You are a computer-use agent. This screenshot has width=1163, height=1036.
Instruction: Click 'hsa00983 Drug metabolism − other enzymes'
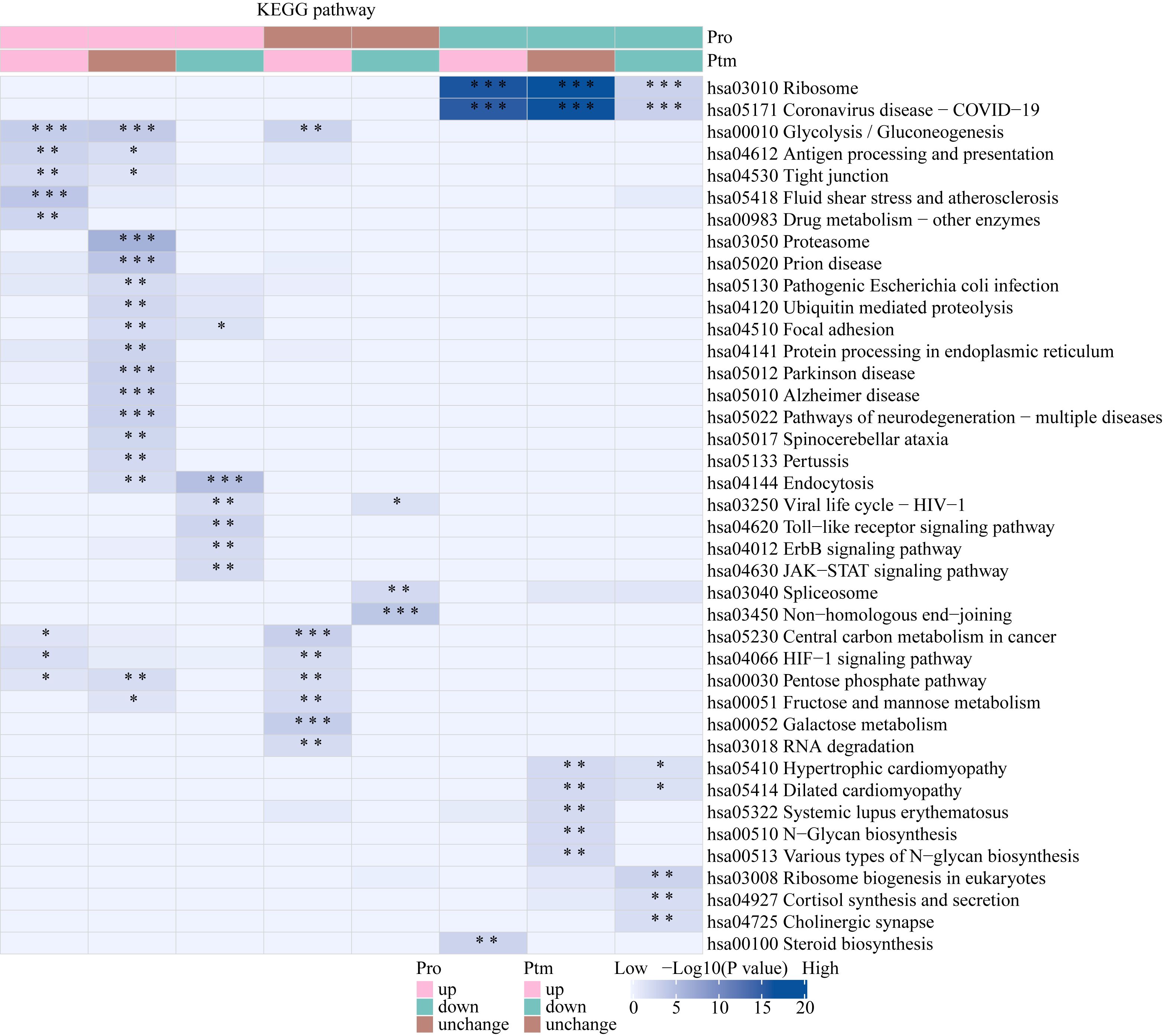coord(873,220)
